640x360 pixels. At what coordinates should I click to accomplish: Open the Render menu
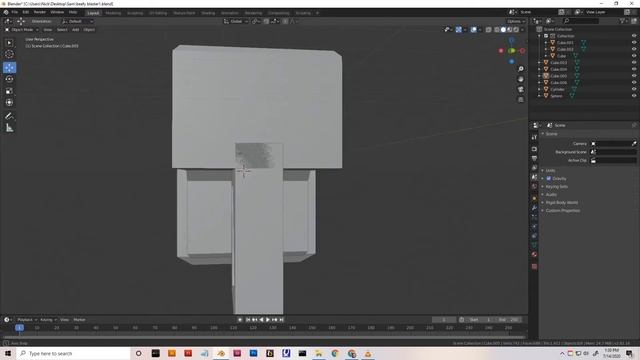(x=40, y=12)
